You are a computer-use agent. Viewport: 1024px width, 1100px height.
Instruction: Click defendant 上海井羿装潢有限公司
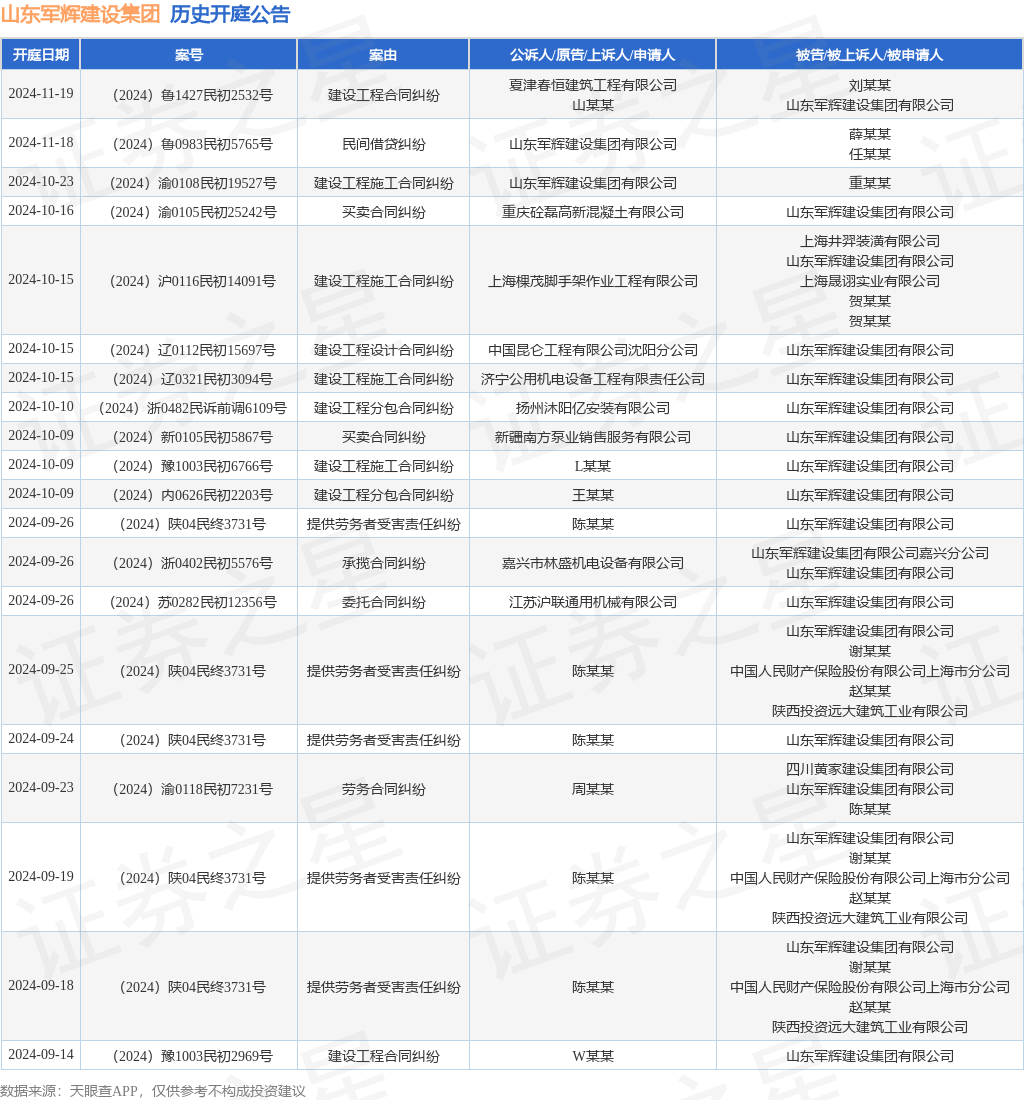click(x=870, y=241)
